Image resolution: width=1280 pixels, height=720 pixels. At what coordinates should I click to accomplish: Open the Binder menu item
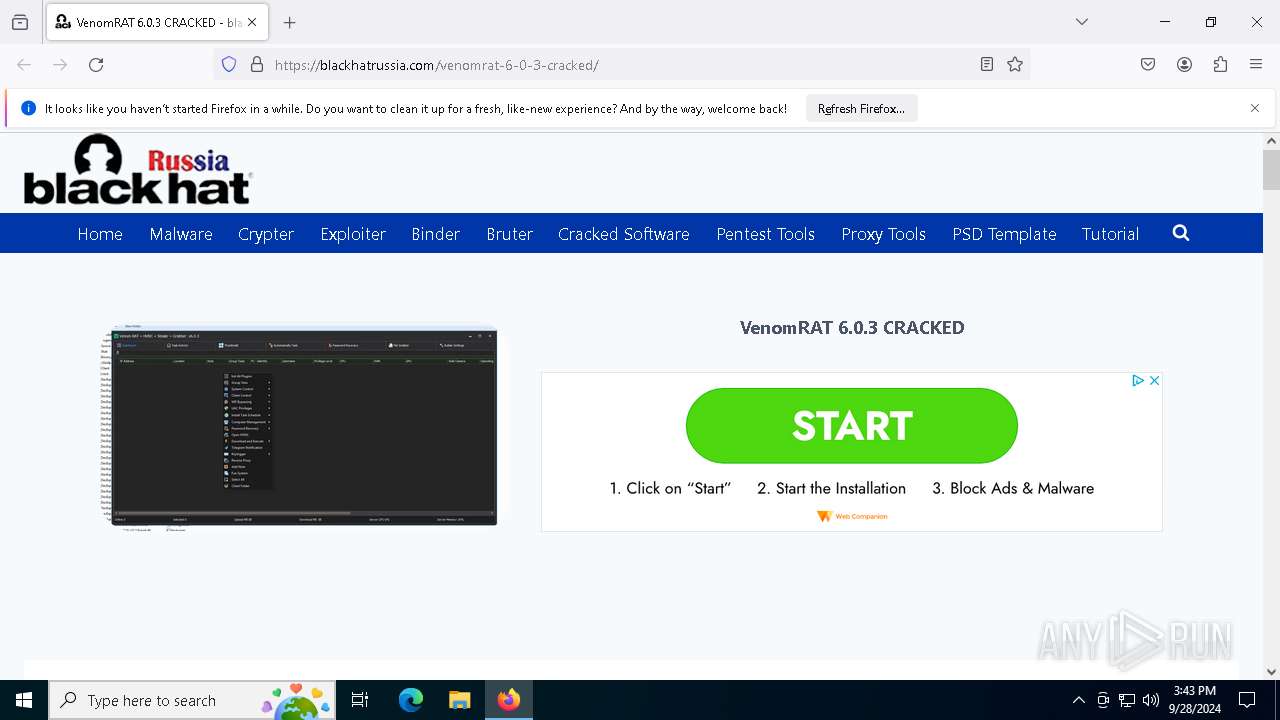pos(436,234)
